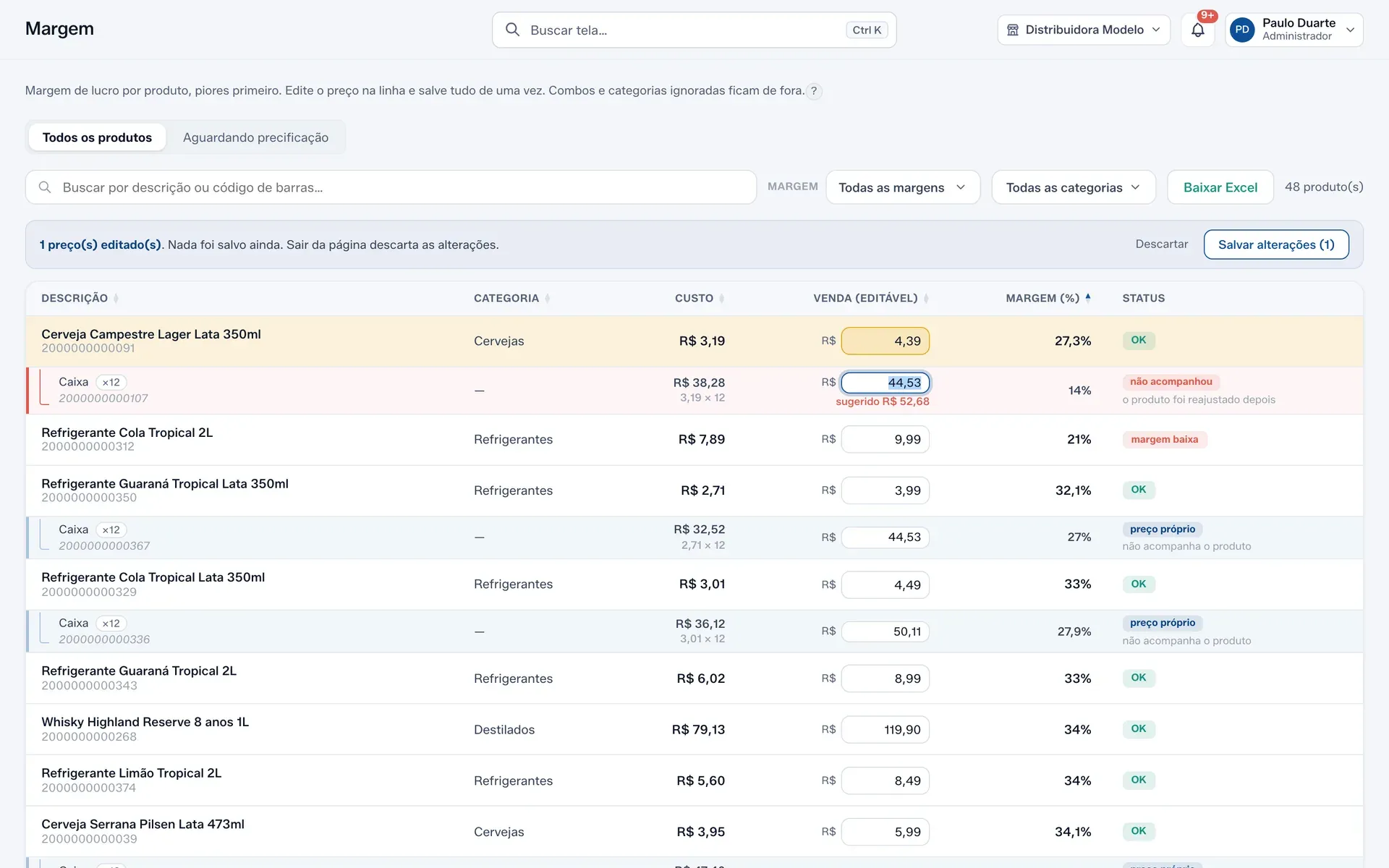Sort by Custo column arrows
Viewport: 1389px width, 868px height.
tap(721, 298)
